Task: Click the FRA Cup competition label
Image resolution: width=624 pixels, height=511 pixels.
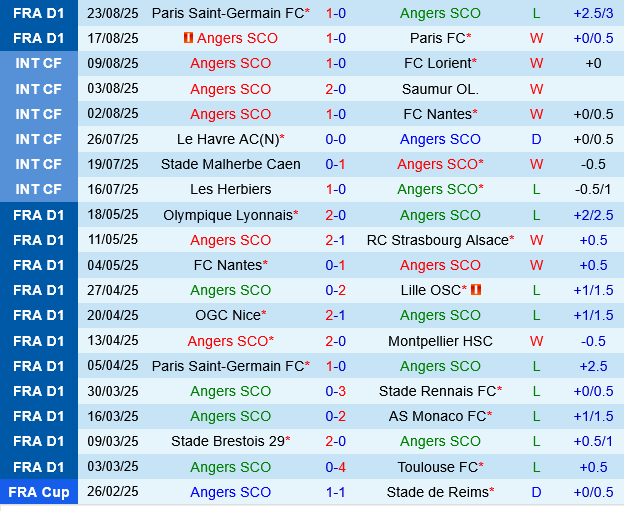Action: [x=39, y=492]
